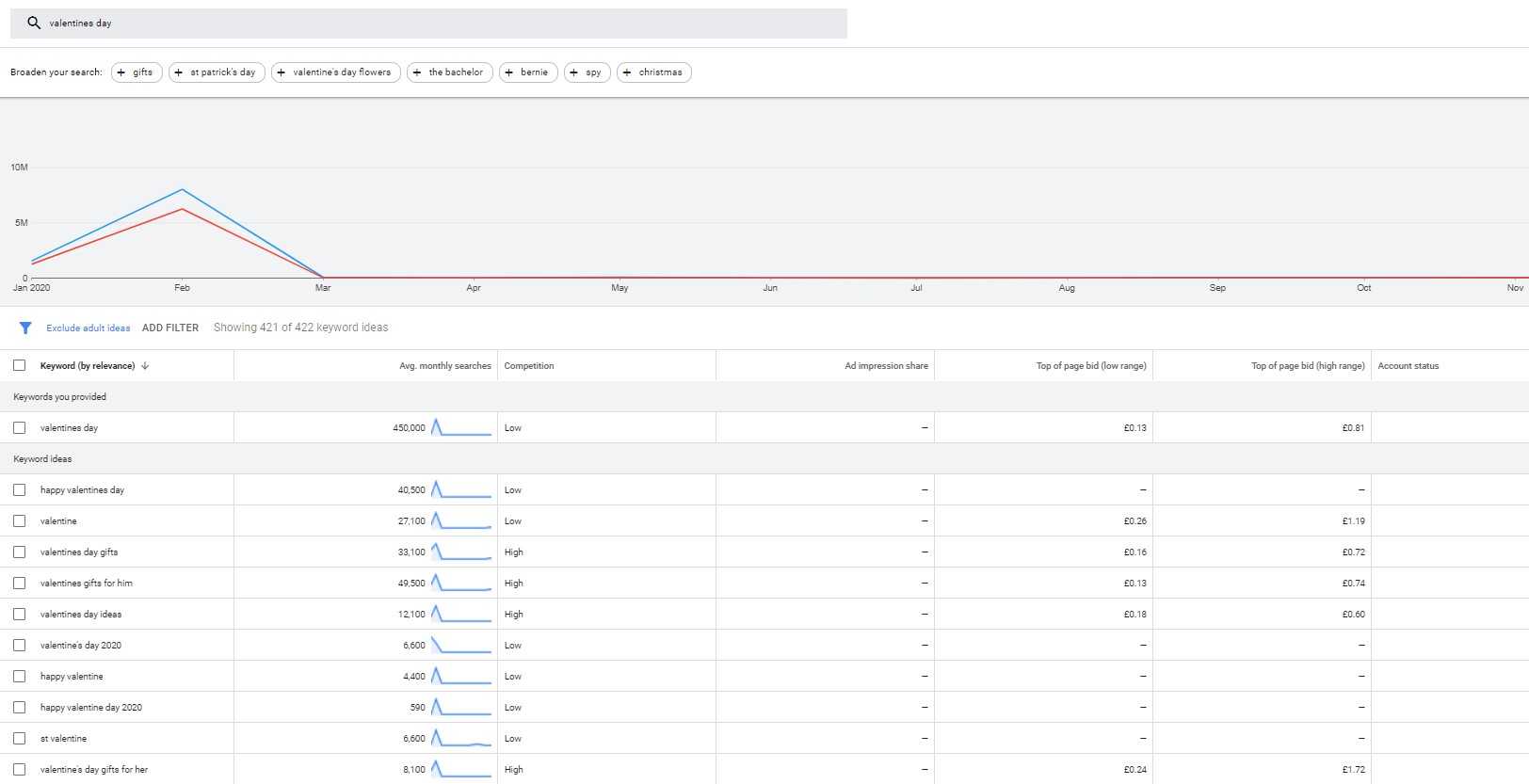Sort by Competition column header
The image size is (1529, 784).
tap(529, 366)
